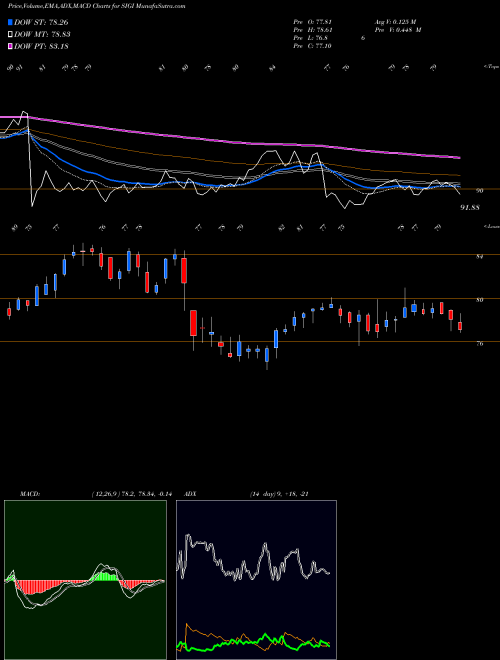Open the dark blue ADX indicator panel
This screenshot has height=660, width=500.
point(256,580)
